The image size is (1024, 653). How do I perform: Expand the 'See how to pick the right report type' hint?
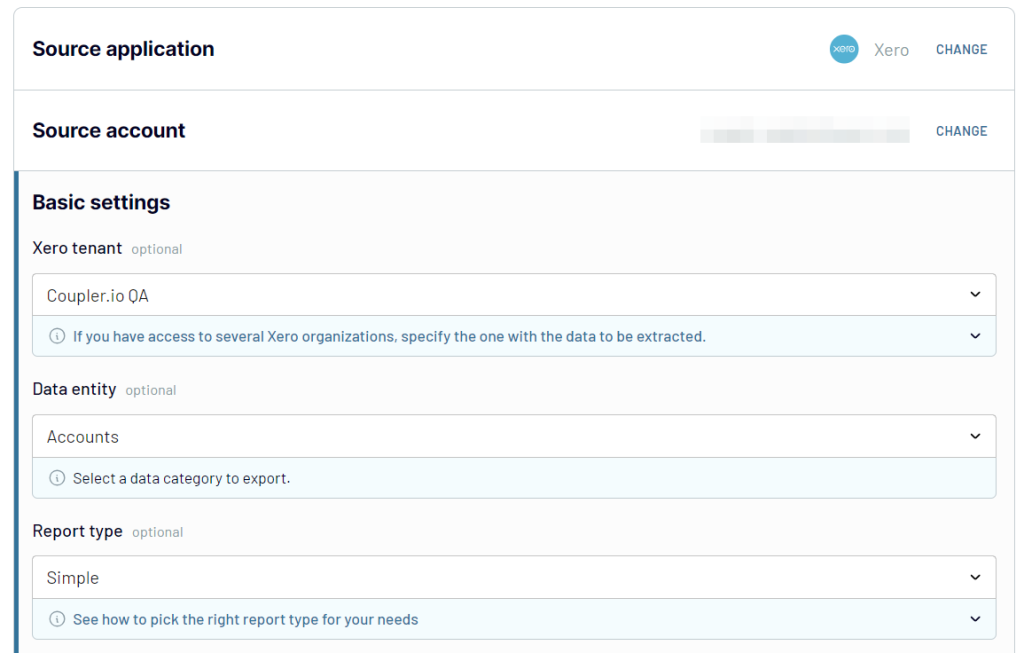click(x=975, y=619)
